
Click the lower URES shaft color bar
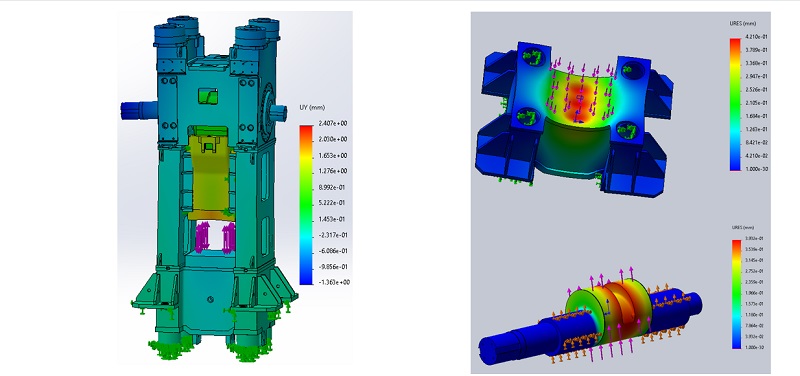[737, 294]
